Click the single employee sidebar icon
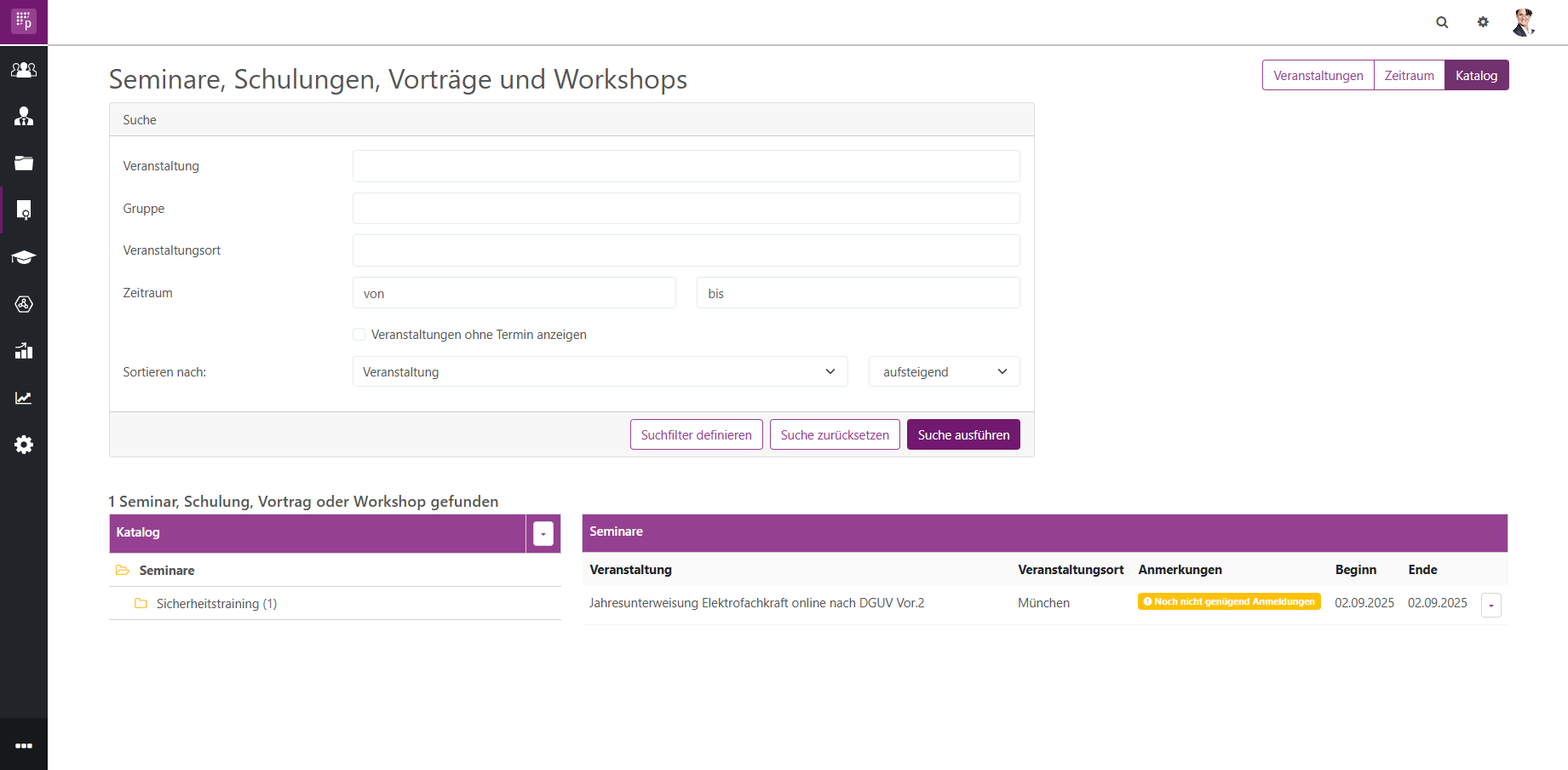This screenshot has width=1568, height=770. coord(24,117)
